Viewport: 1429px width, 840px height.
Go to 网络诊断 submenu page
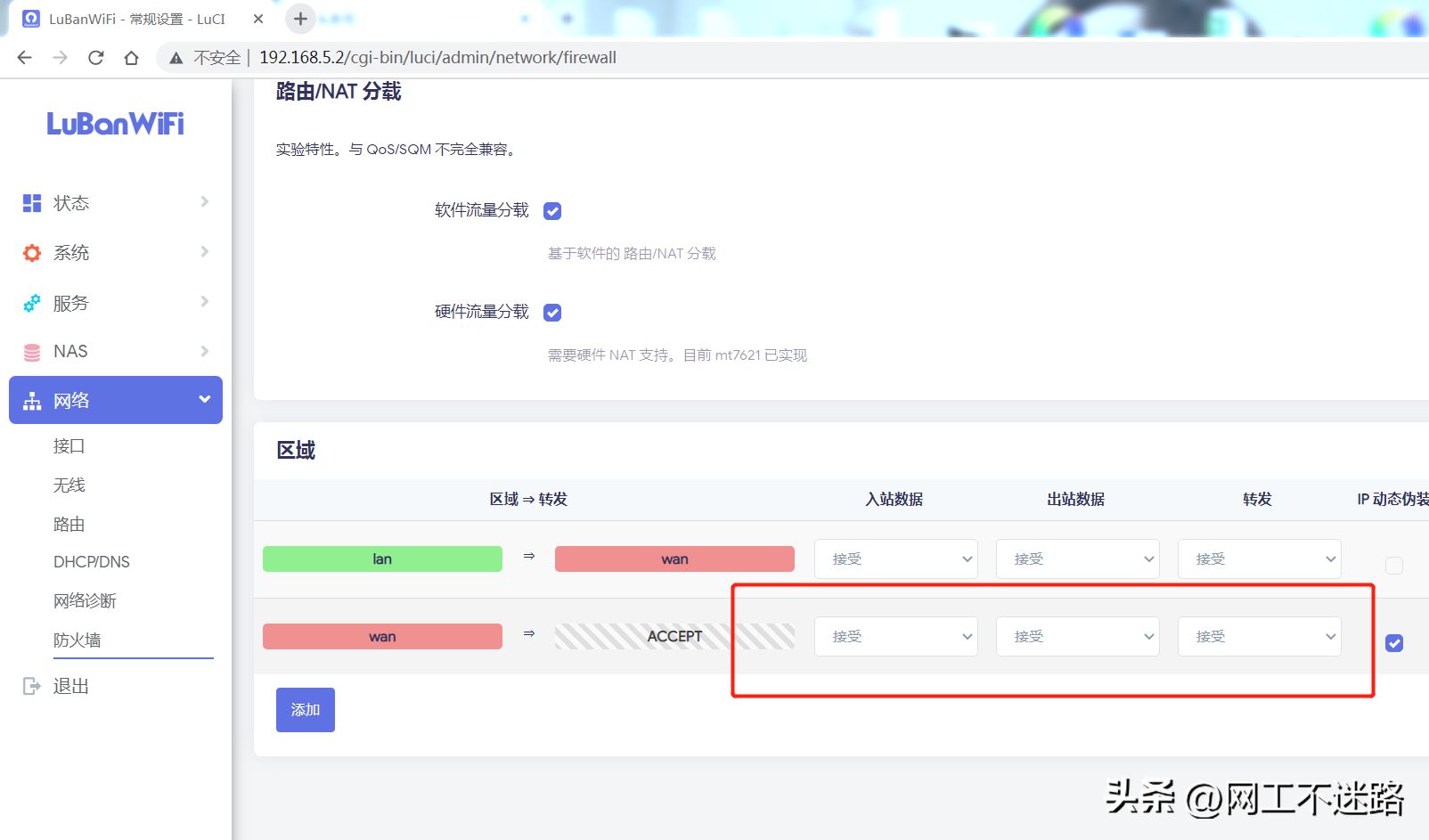[x=85, y=601]
